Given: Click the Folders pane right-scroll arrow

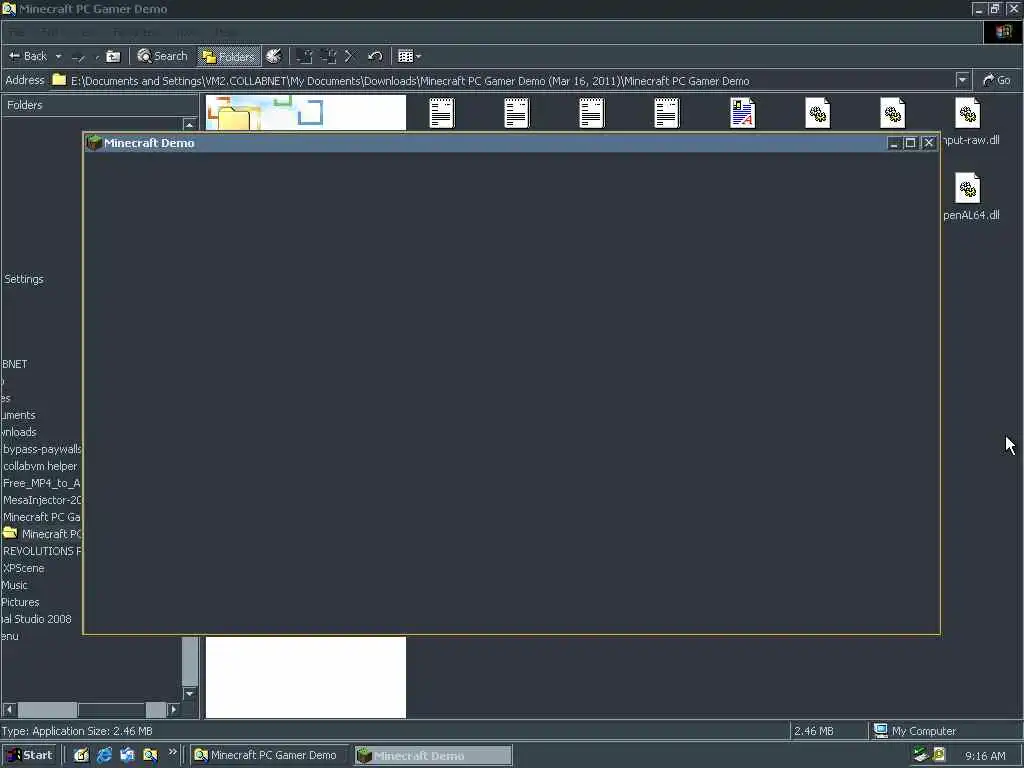Looking at the screenshot, I should point(173,709).
